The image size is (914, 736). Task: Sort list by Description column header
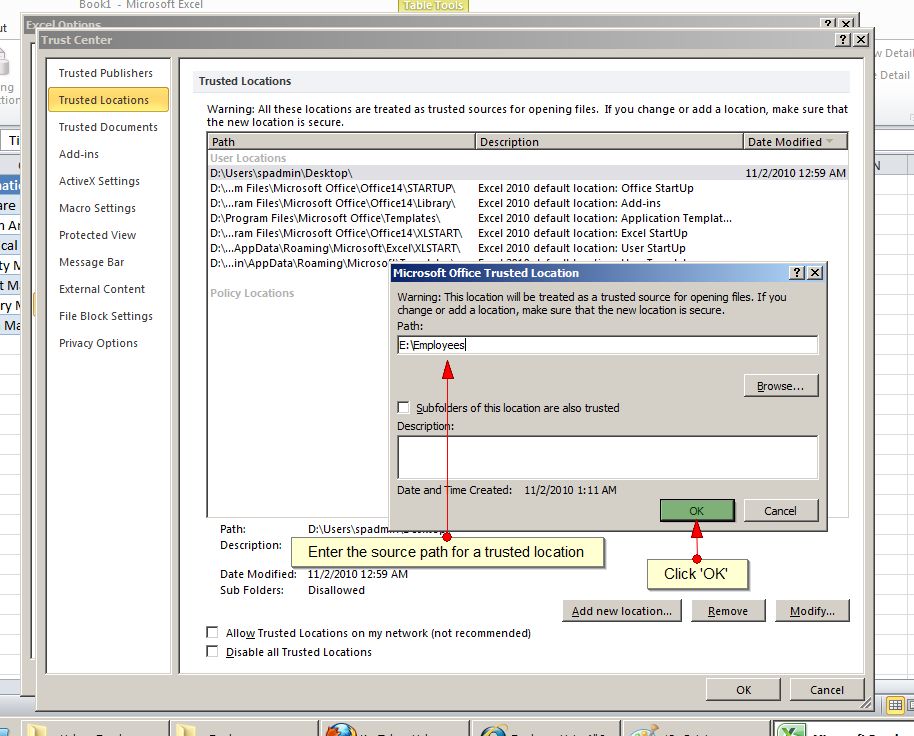point(609,142)
